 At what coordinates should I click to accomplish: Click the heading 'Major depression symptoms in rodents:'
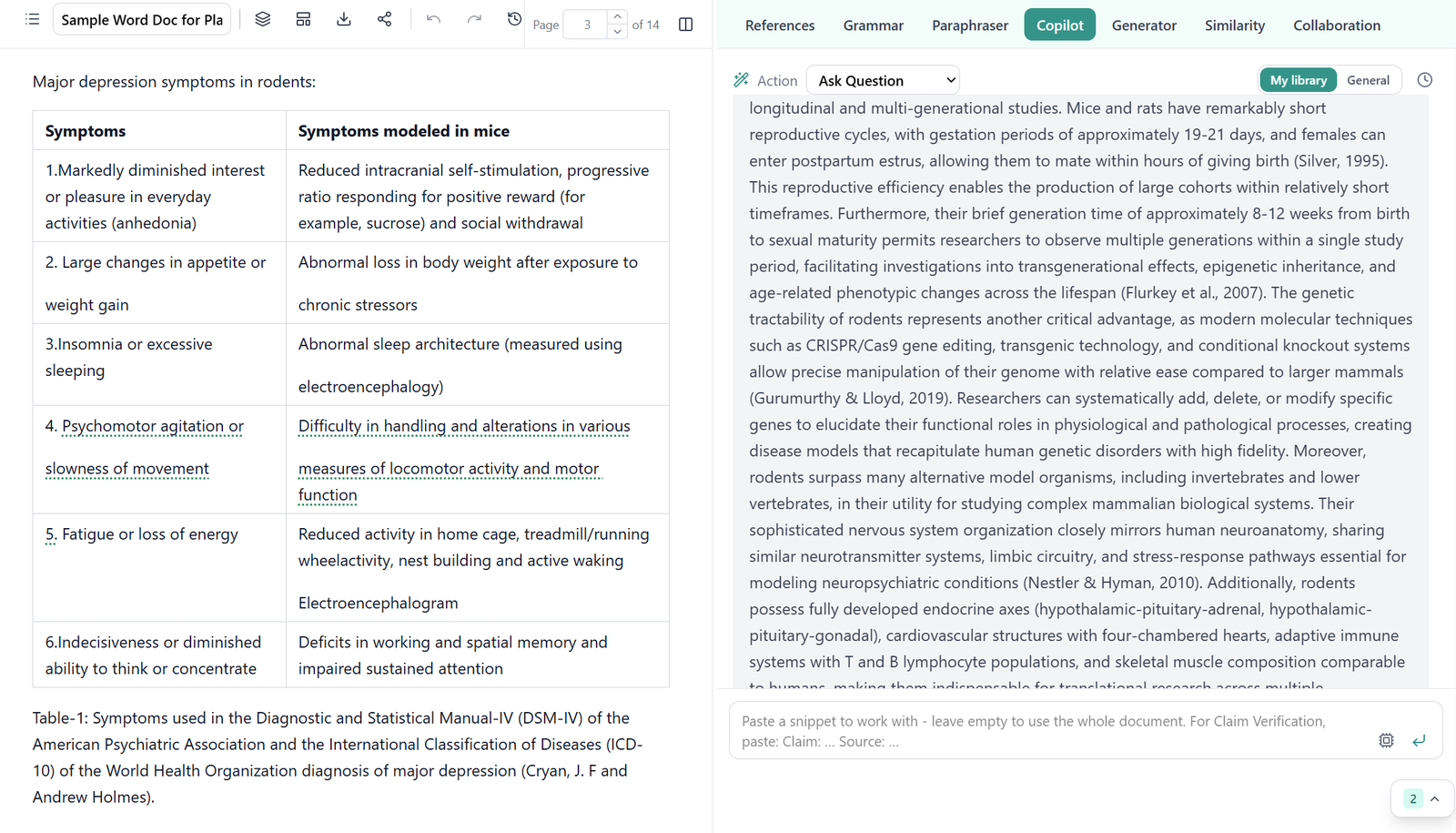coord(175,82)
